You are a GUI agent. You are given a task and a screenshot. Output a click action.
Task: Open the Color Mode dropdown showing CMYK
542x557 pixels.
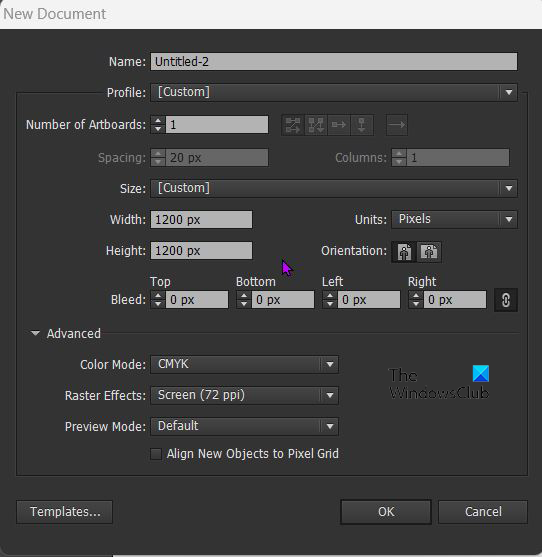(x=244, y=364)
